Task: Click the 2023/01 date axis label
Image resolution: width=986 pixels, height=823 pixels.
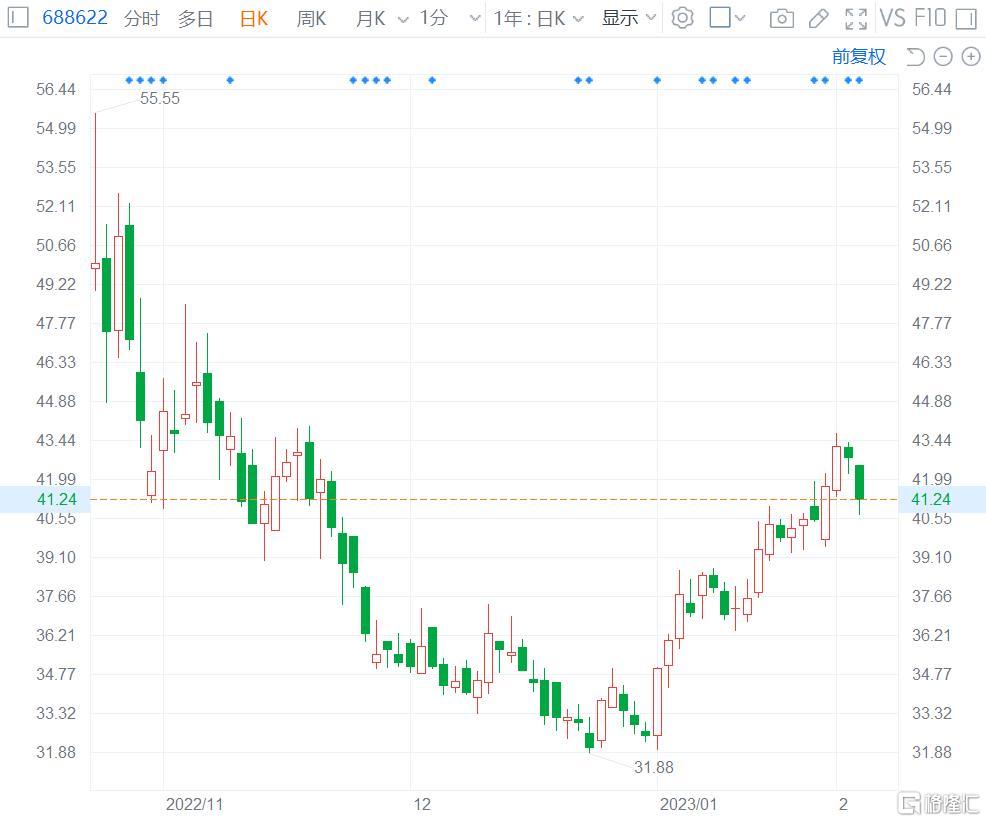Action: (688, 804)
